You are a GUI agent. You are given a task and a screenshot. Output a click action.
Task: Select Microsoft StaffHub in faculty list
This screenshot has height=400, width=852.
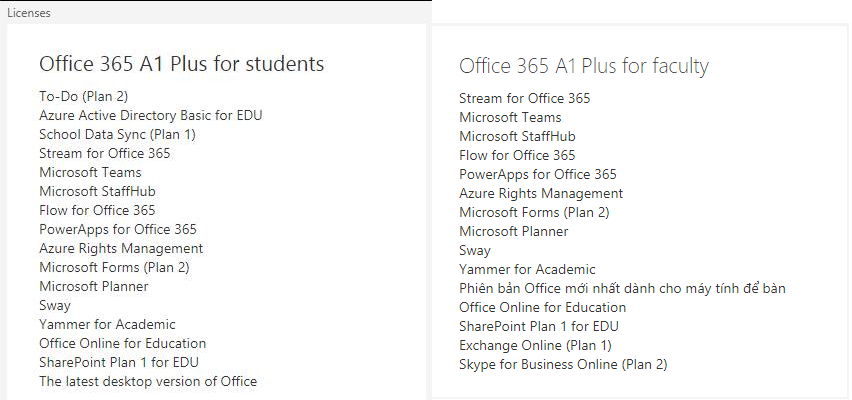tap(517, 136)
